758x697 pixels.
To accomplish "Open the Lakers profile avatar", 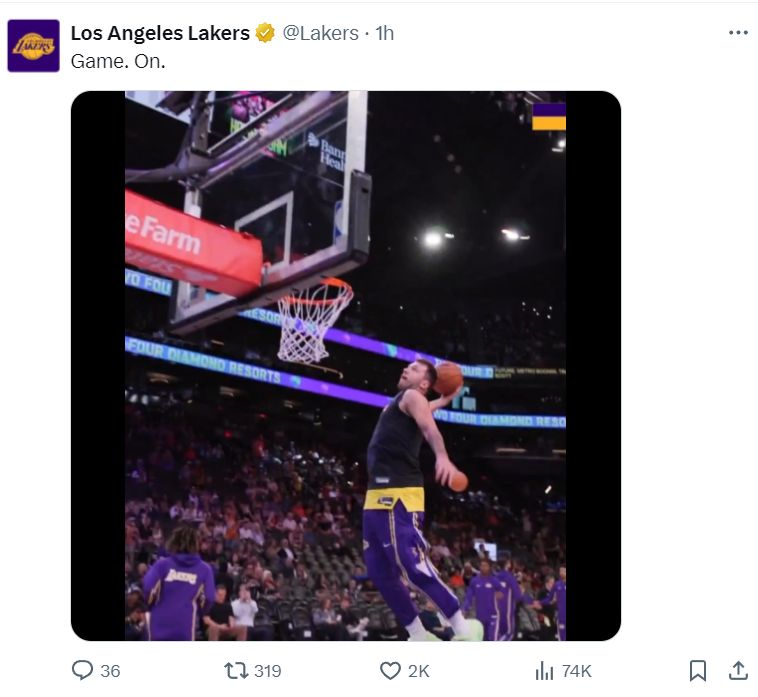I will (x=34, y=46).
